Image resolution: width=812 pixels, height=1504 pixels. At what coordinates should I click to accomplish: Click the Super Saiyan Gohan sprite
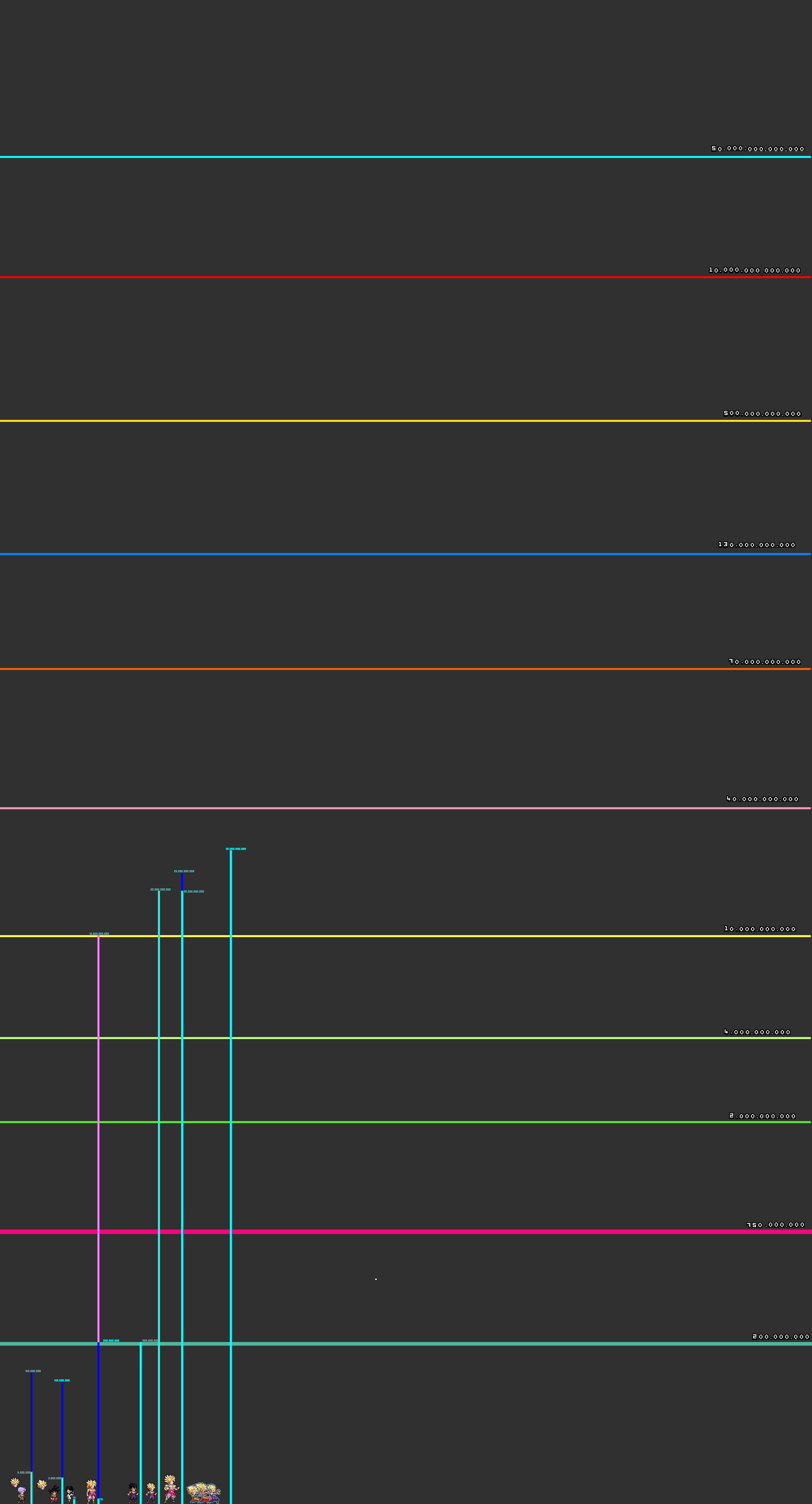[152, 1493]
